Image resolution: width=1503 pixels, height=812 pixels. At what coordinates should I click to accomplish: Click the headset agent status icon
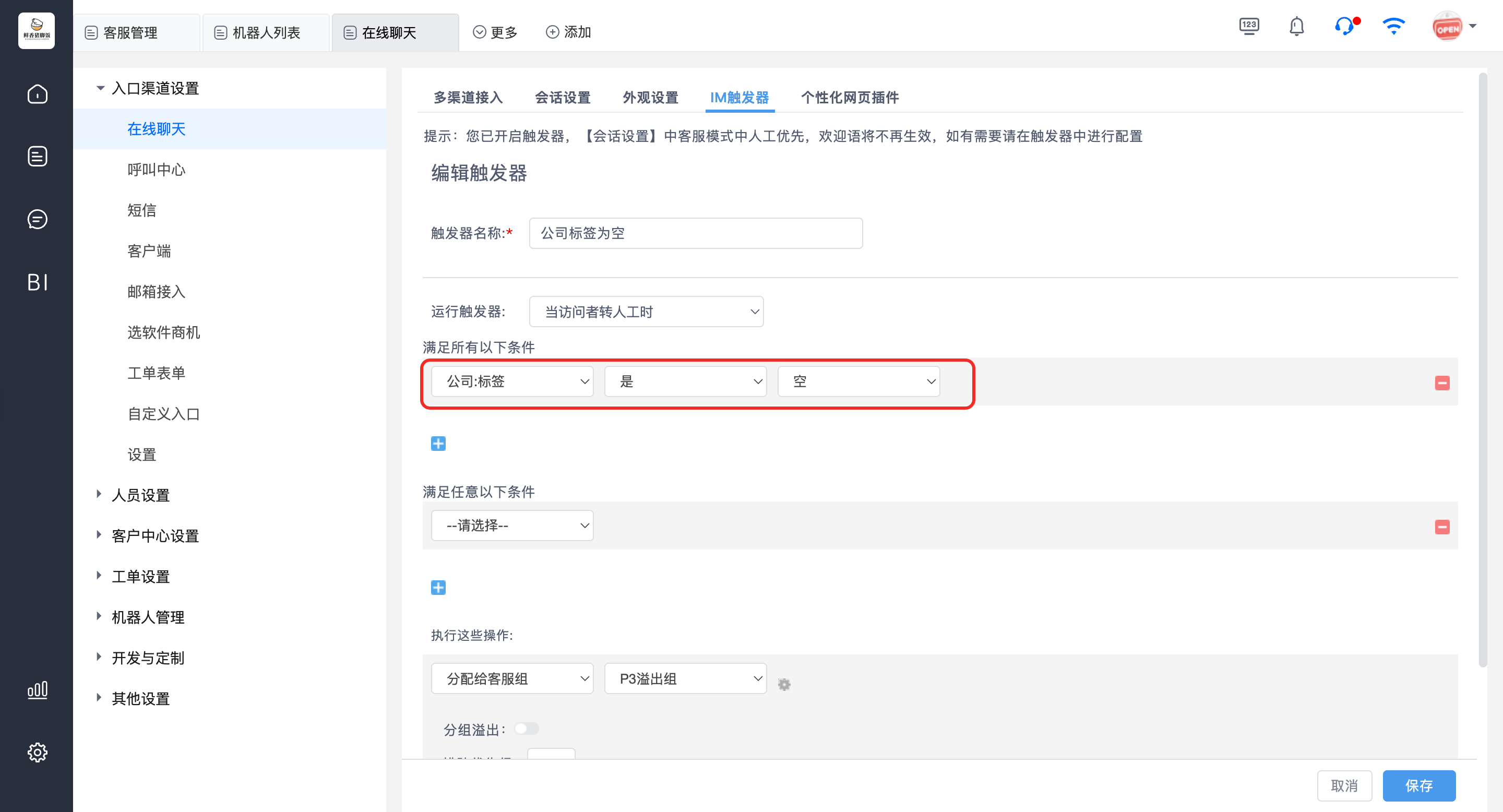coord(1345,26)
